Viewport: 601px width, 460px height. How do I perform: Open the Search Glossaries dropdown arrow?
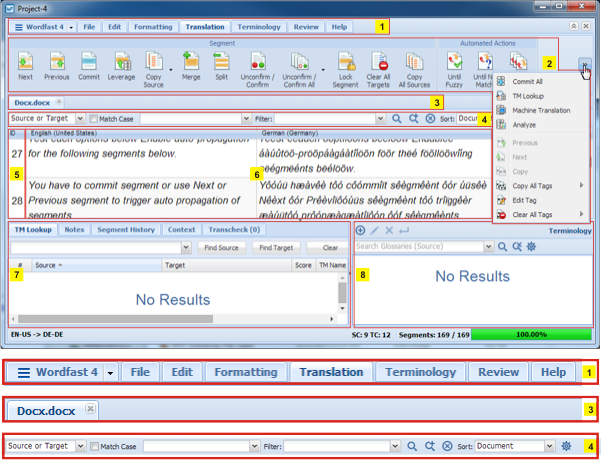pyautogui.click(x=488, y=246)
